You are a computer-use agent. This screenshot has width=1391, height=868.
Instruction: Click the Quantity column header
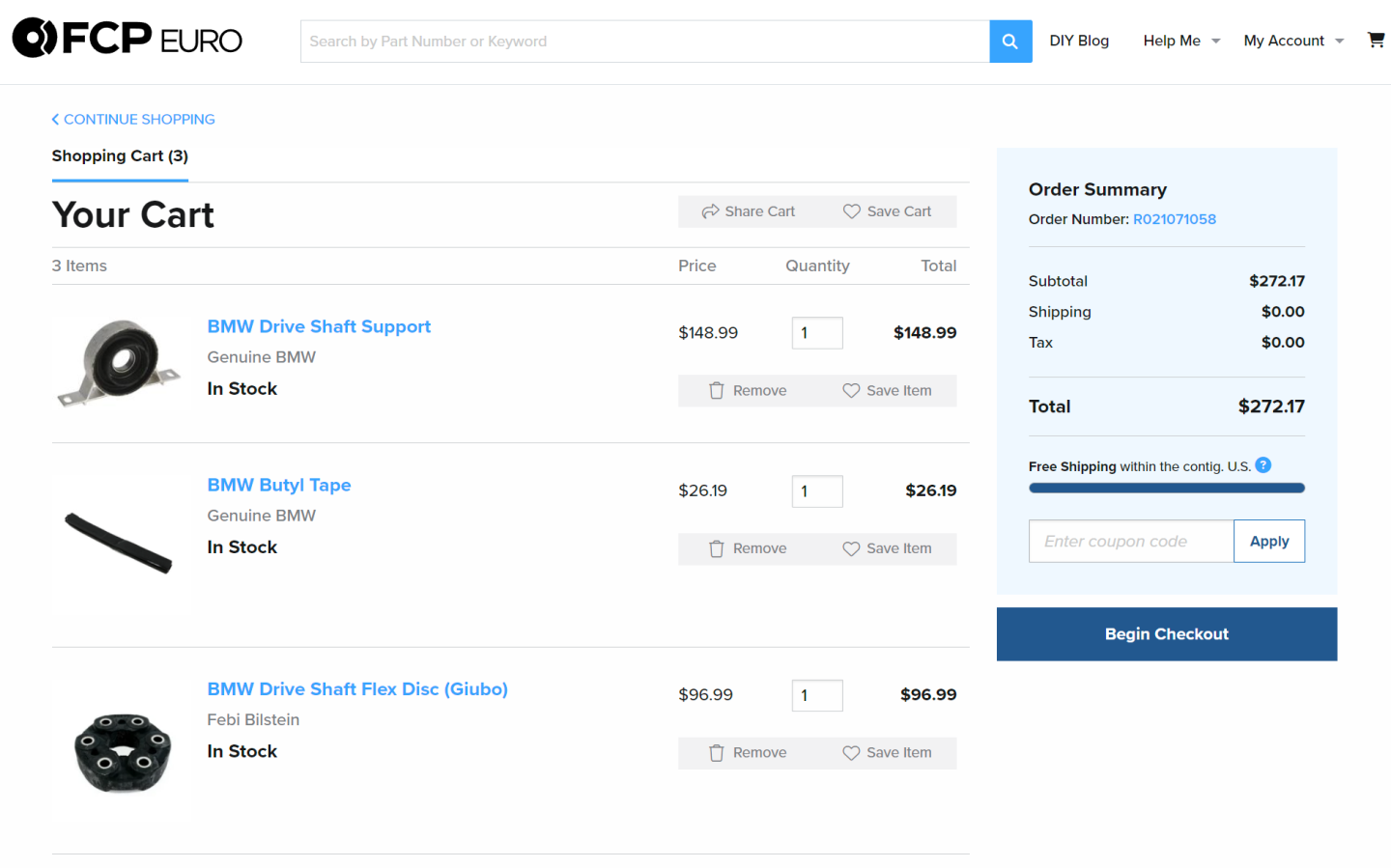pyautogui.click(x=817, y=266)
